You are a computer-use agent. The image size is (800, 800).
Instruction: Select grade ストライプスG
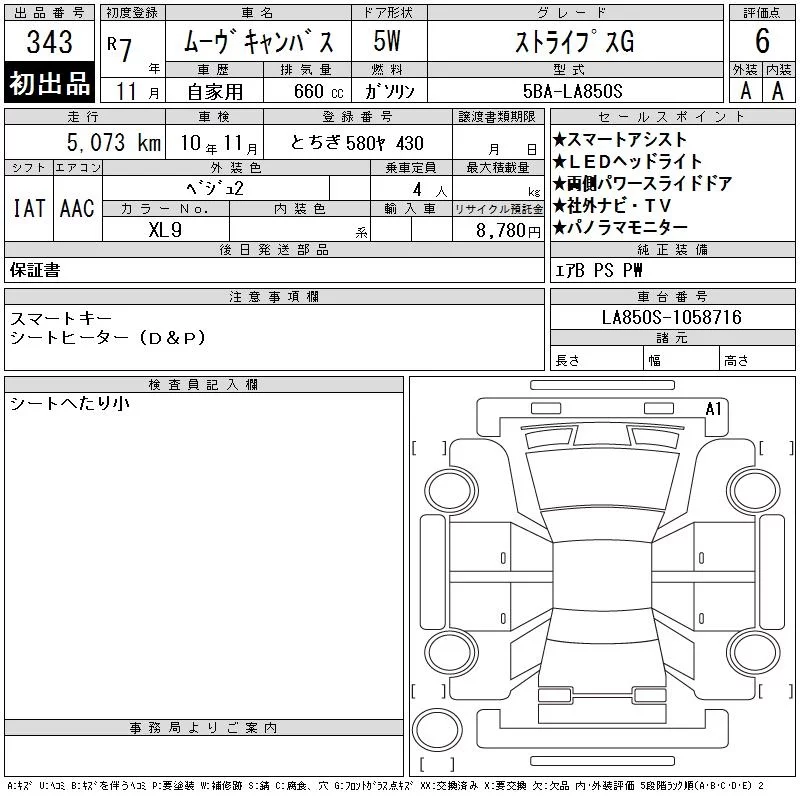[x=574, y=42]
